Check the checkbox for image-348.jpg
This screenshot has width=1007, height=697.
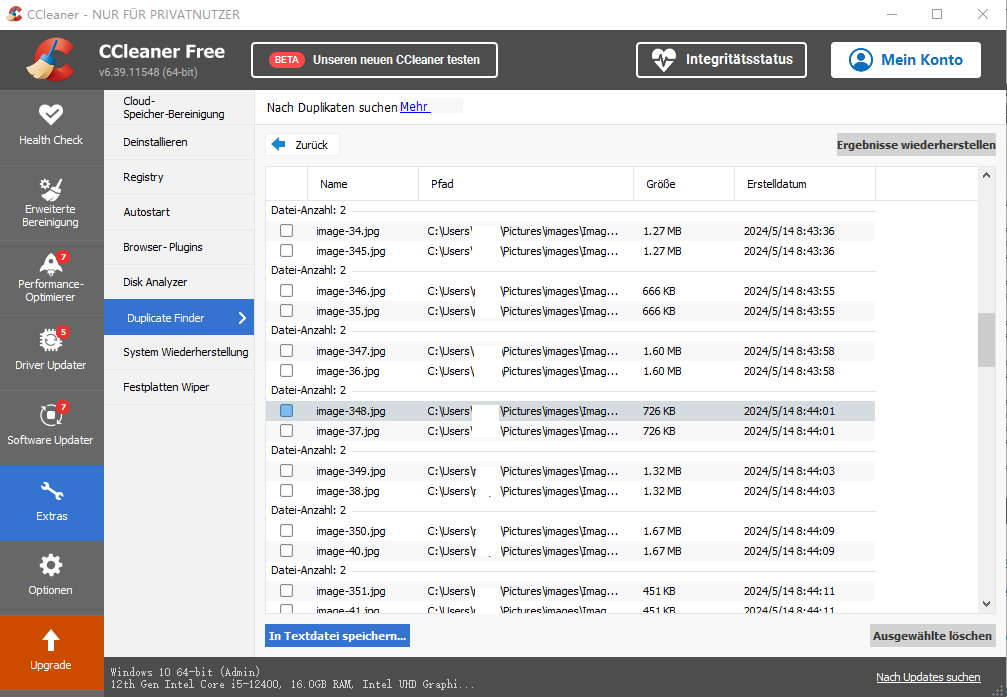click(287, 410)
